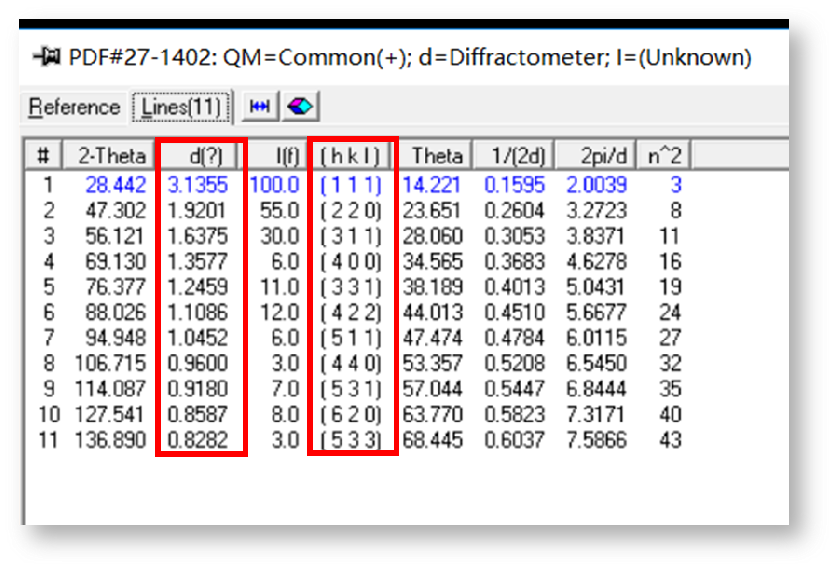Select the 136.890 two-theta cell
835x571 pixels.
click(110, 440)
